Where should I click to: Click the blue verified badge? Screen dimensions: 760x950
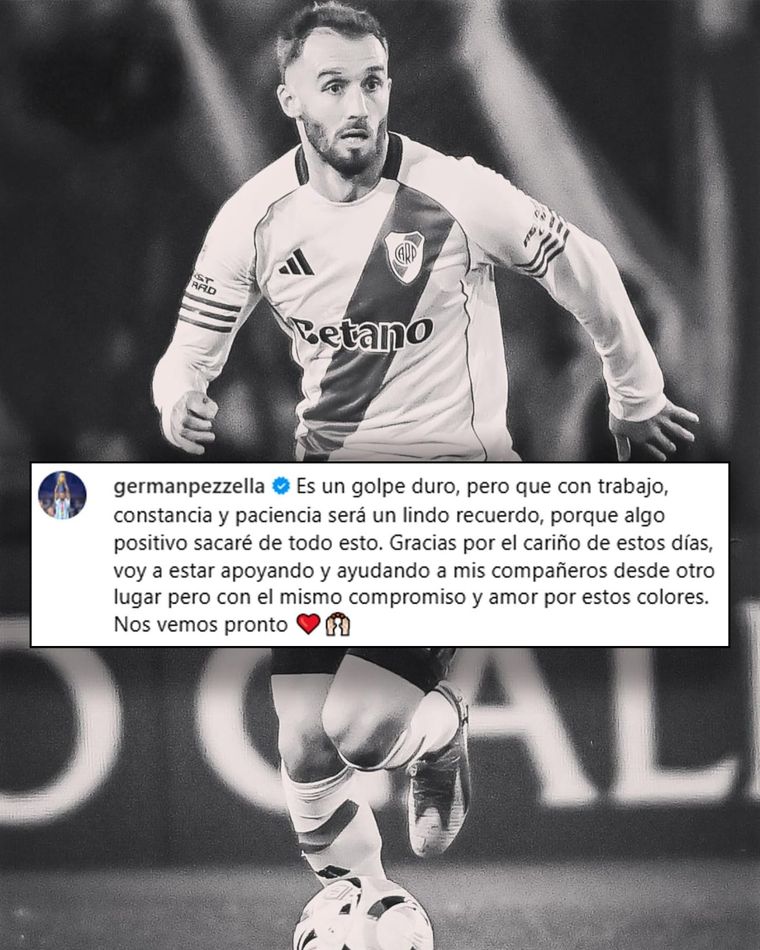[281, 486]
